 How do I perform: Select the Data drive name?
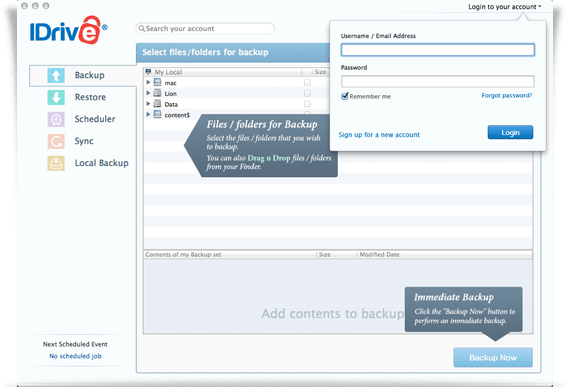[x=171, y=105]
